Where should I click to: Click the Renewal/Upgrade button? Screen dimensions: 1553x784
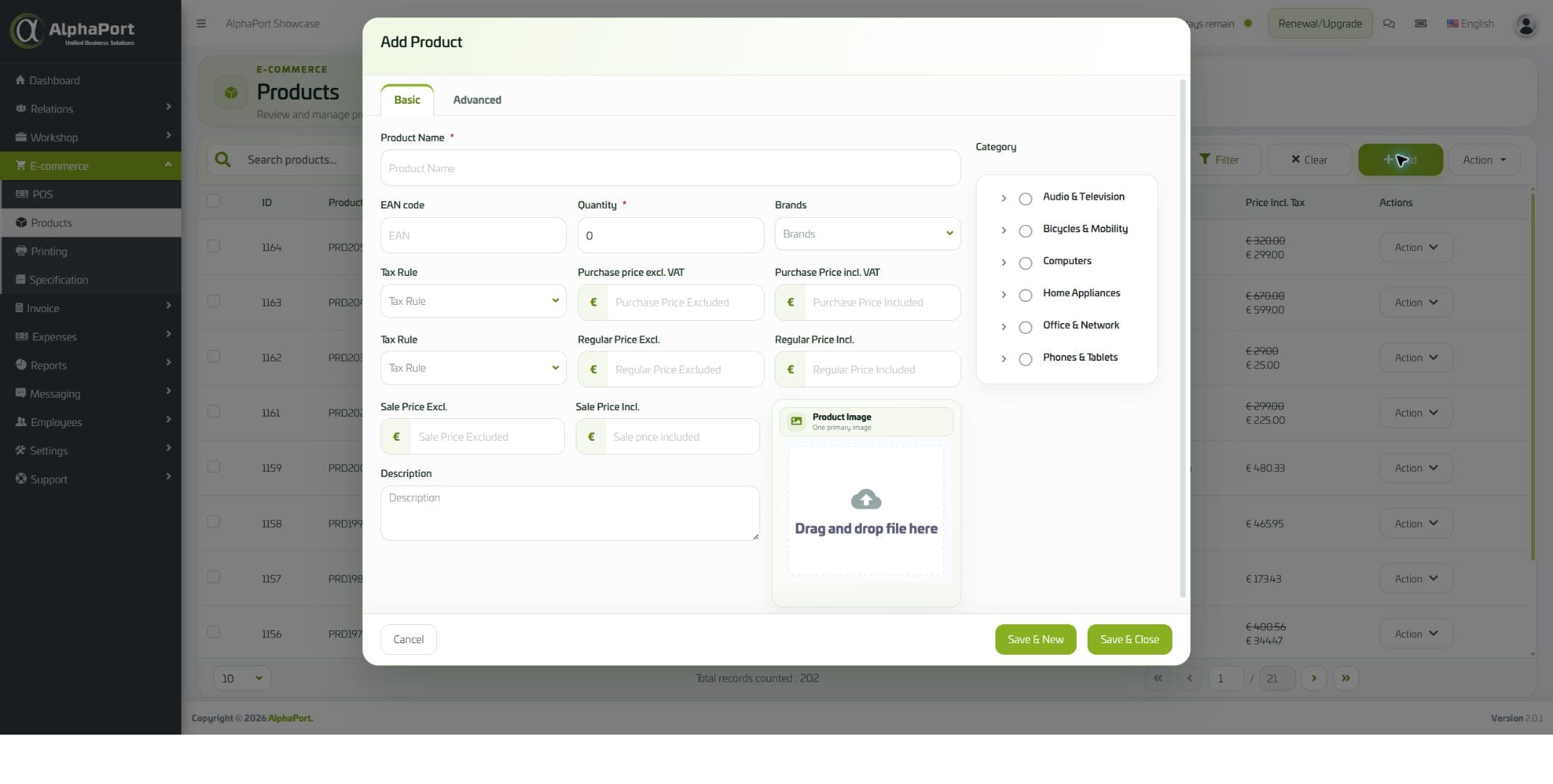pos(1320,23)
